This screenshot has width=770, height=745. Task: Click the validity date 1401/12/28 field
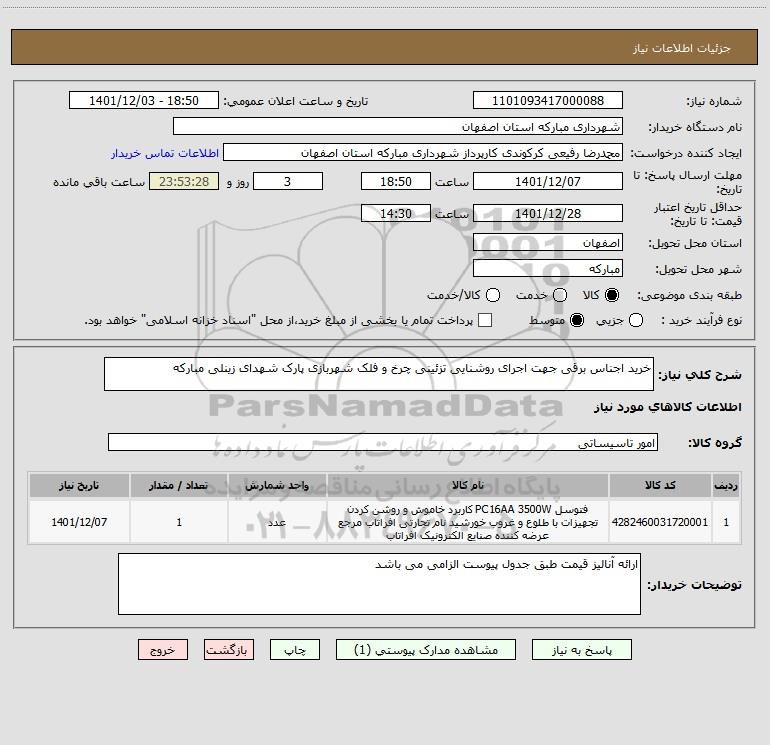548,213
